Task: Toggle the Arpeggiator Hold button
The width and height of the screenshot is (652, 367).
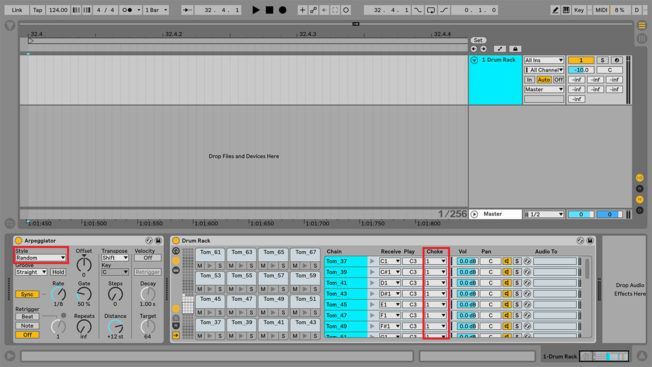Action: [58, 272]
